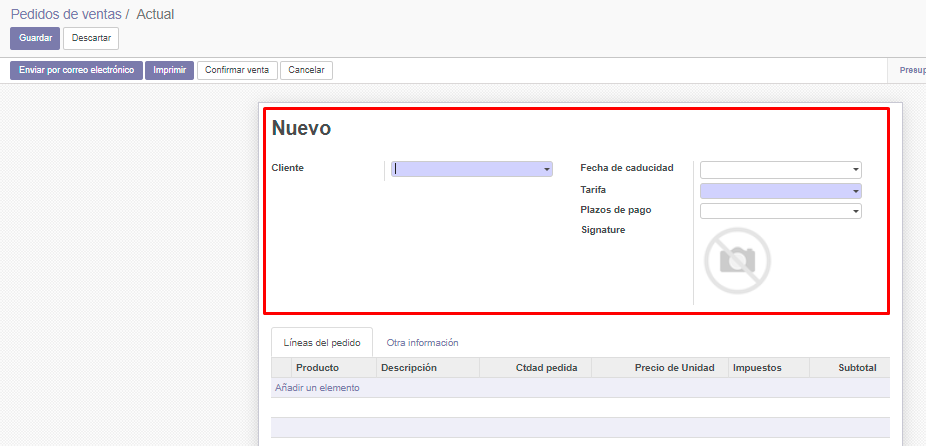This screenshot has height=446, width=926.
Task: Click Enviar por correo electrónico
Action: (x=76, y=71)
